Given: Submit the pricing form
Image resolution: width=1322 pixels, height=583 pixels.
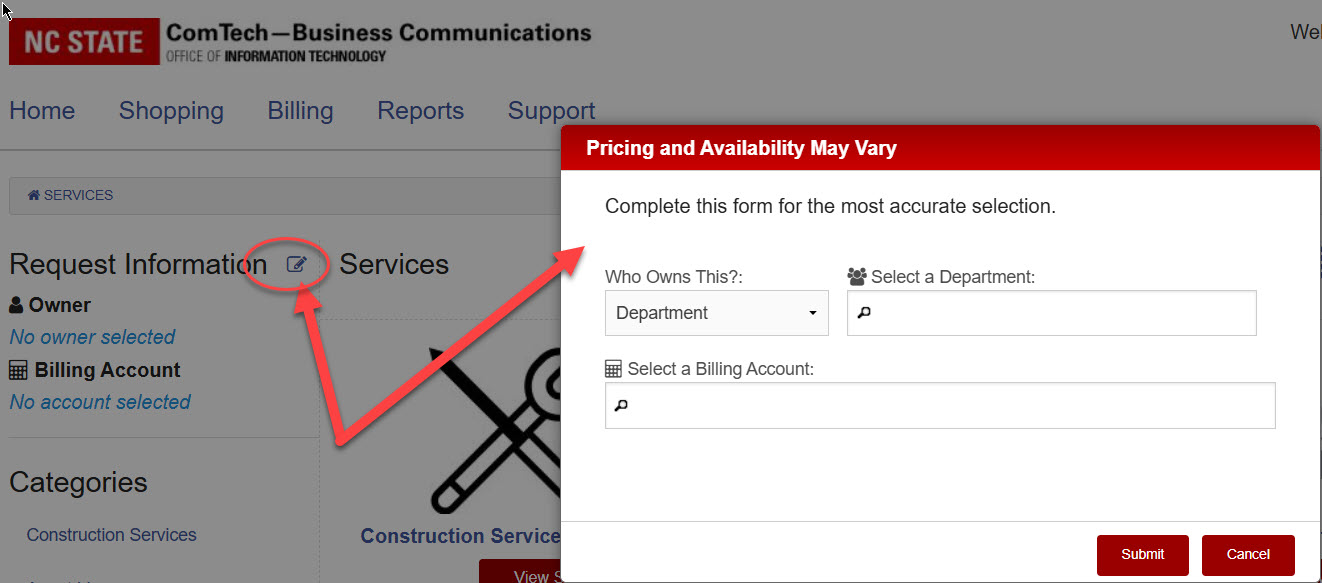Looking at the screenshot, I should tap(1142, 554).
